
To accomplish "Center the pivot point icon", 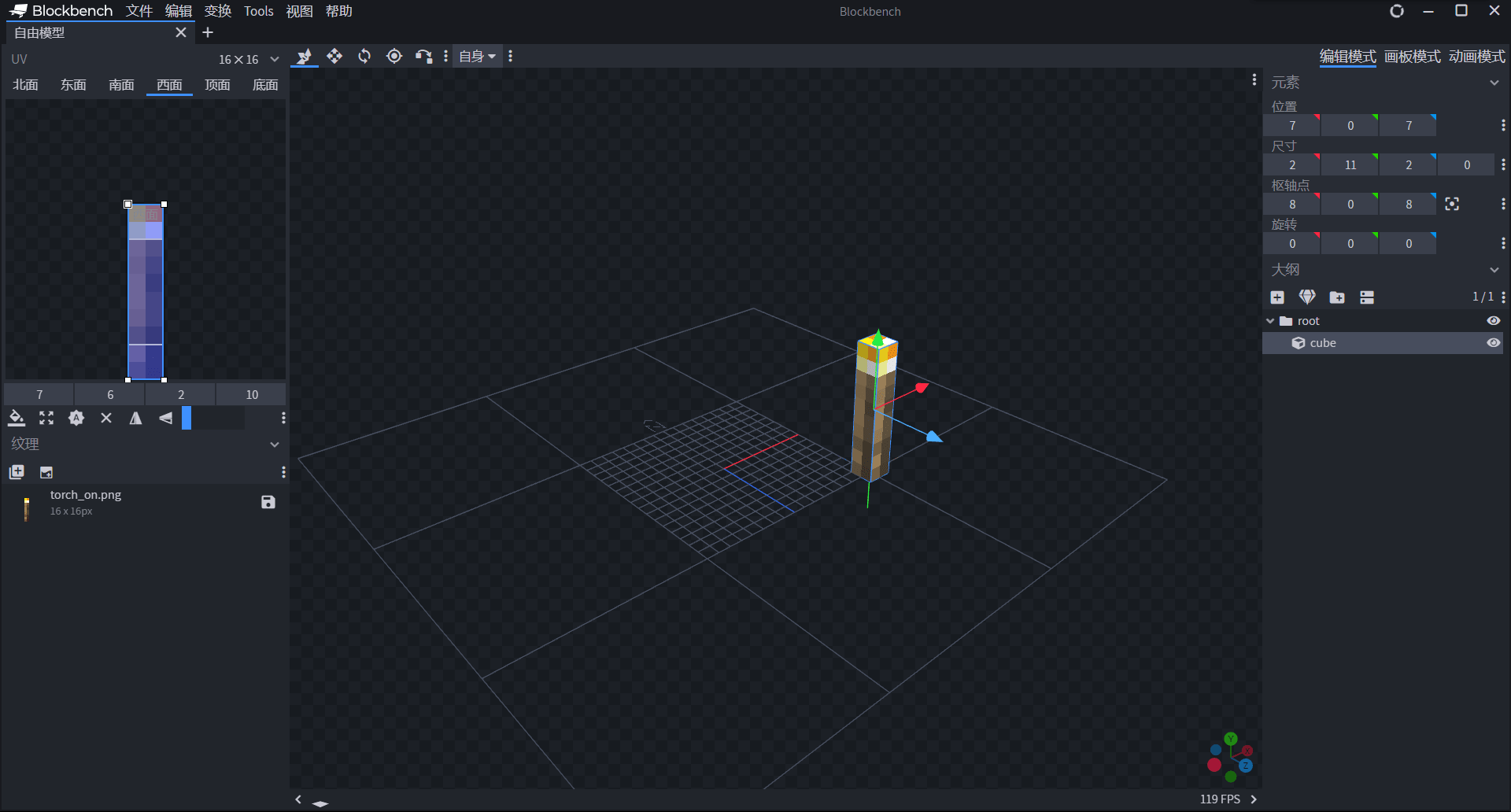I will [x=1452, y=205].
